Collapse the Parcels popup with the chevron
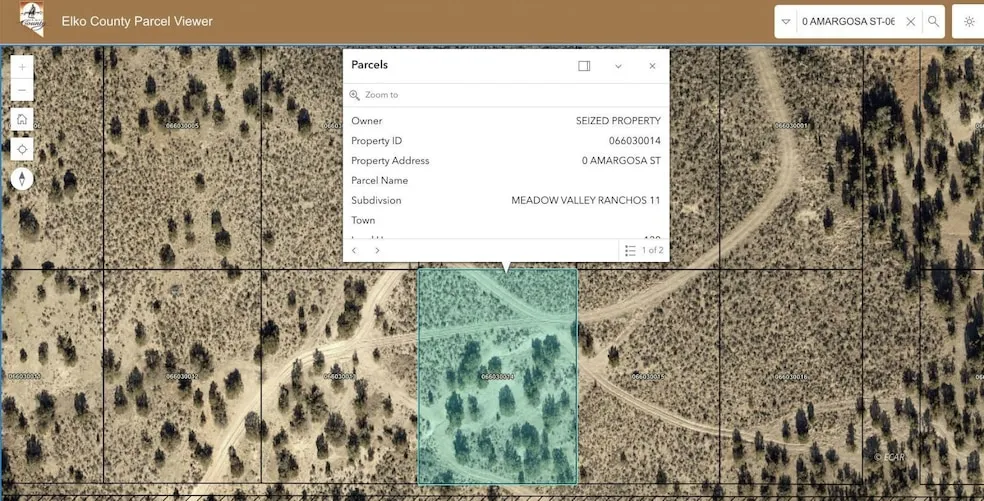Image resolution: width=984 pixels, height=501 pixels. (x=618, y=66)
